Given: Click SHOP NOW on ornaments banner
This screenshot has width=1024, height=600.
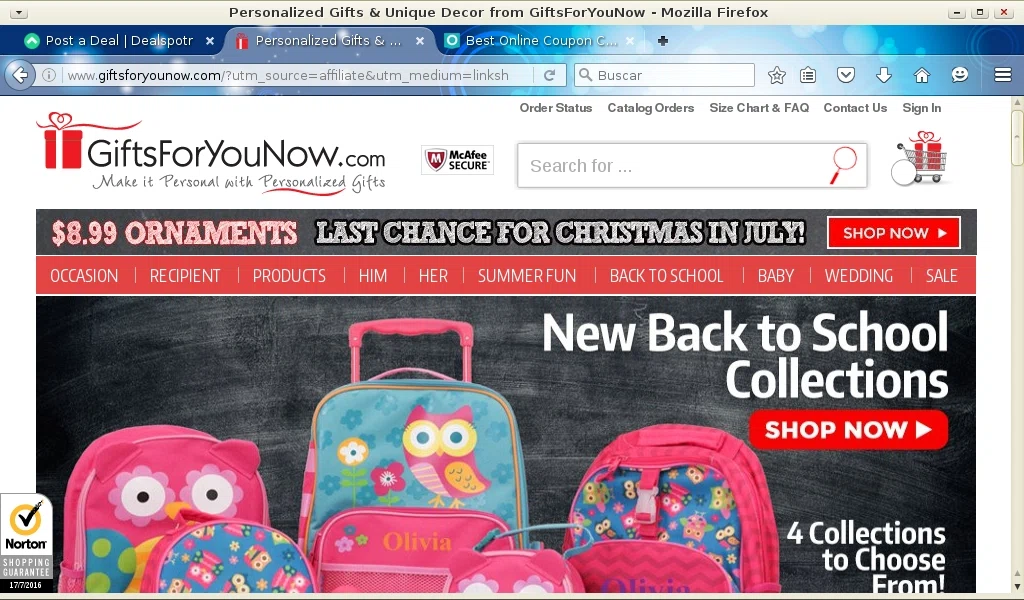Looking at the screenshot, I should coord(893,232).
